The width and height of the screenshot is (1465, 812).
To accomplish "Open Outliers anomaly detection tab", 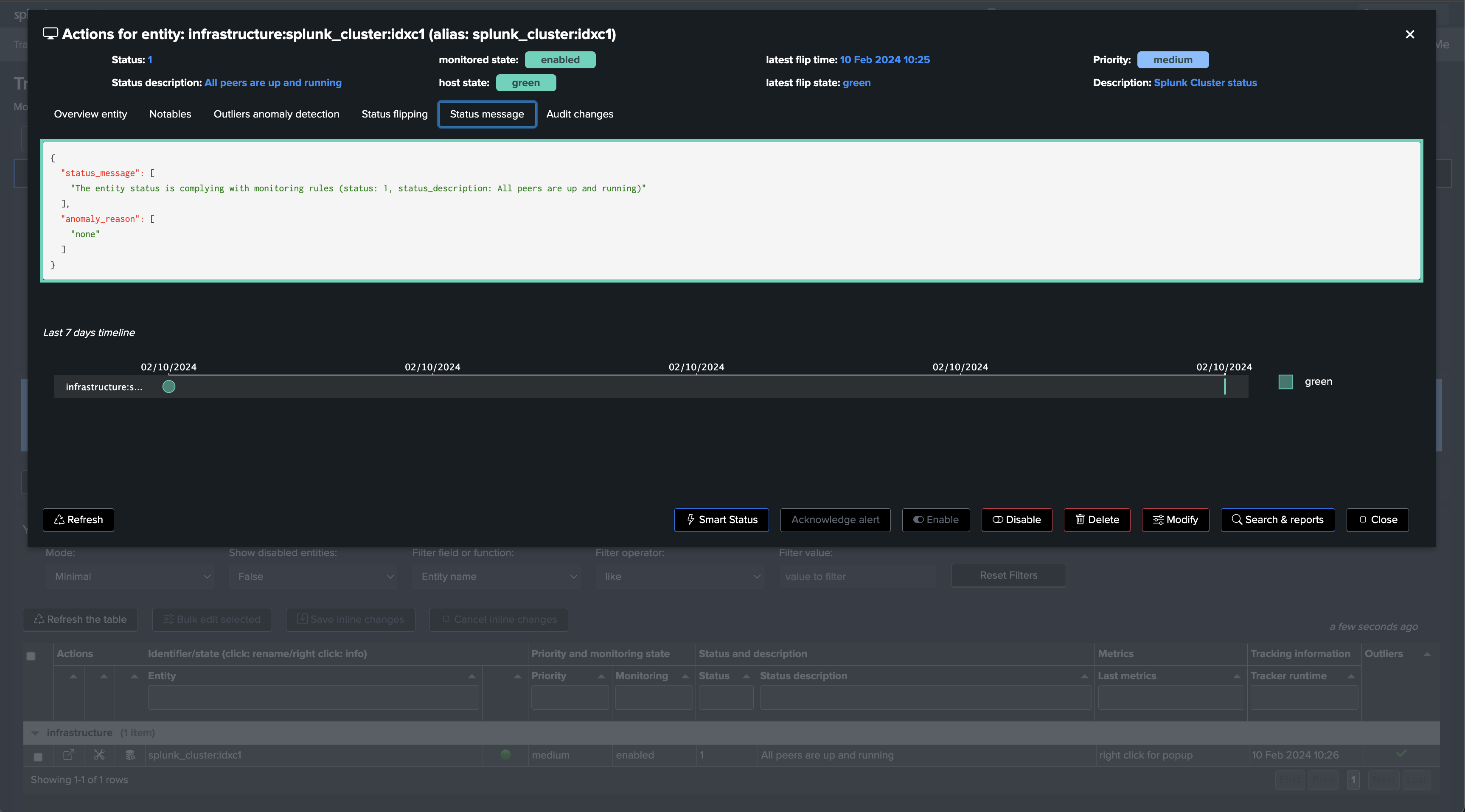I will tap(276, 114).
